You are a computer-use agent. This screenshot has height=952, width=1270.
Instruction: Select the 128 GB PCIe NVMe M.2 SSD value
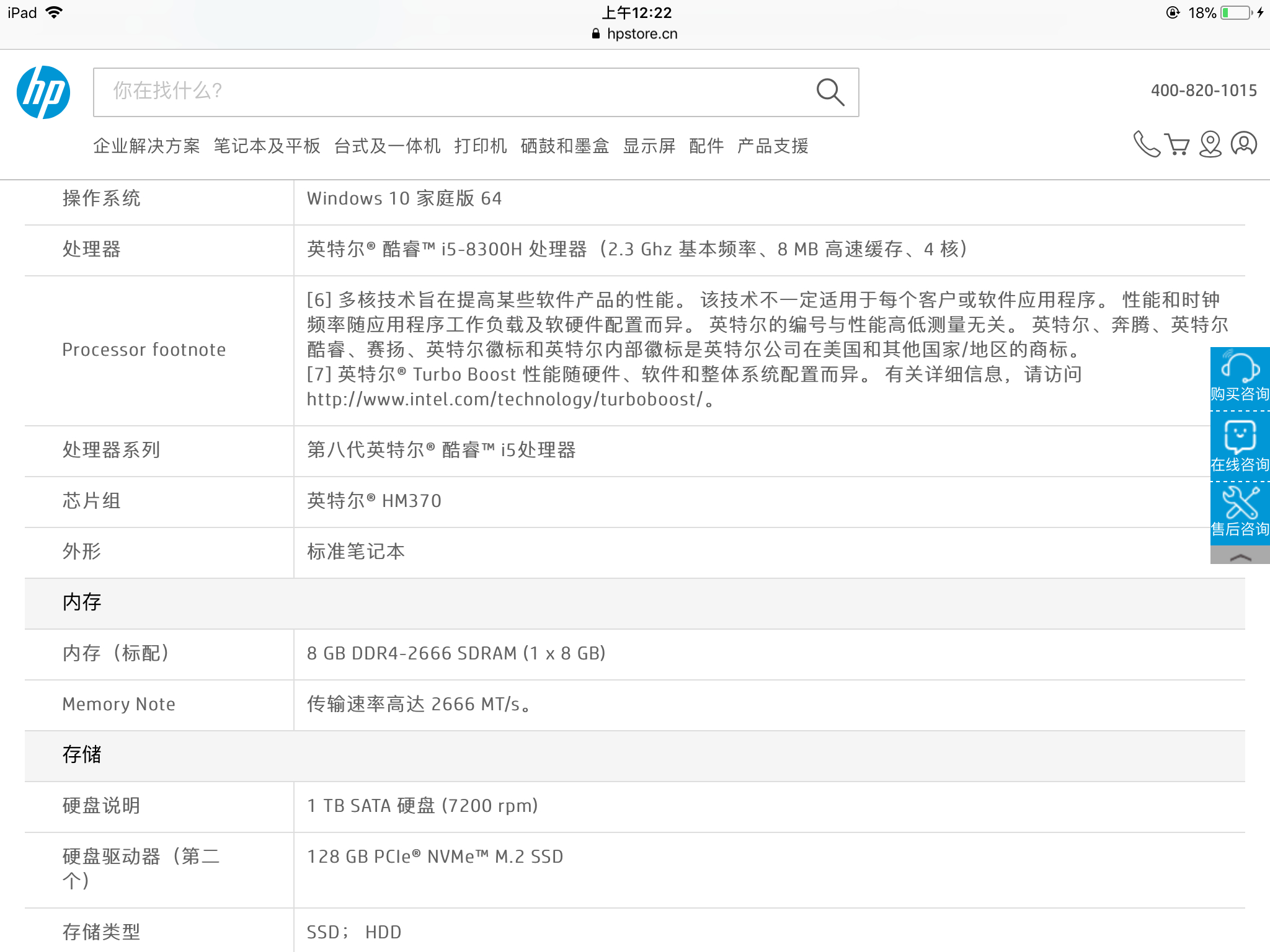435,857
